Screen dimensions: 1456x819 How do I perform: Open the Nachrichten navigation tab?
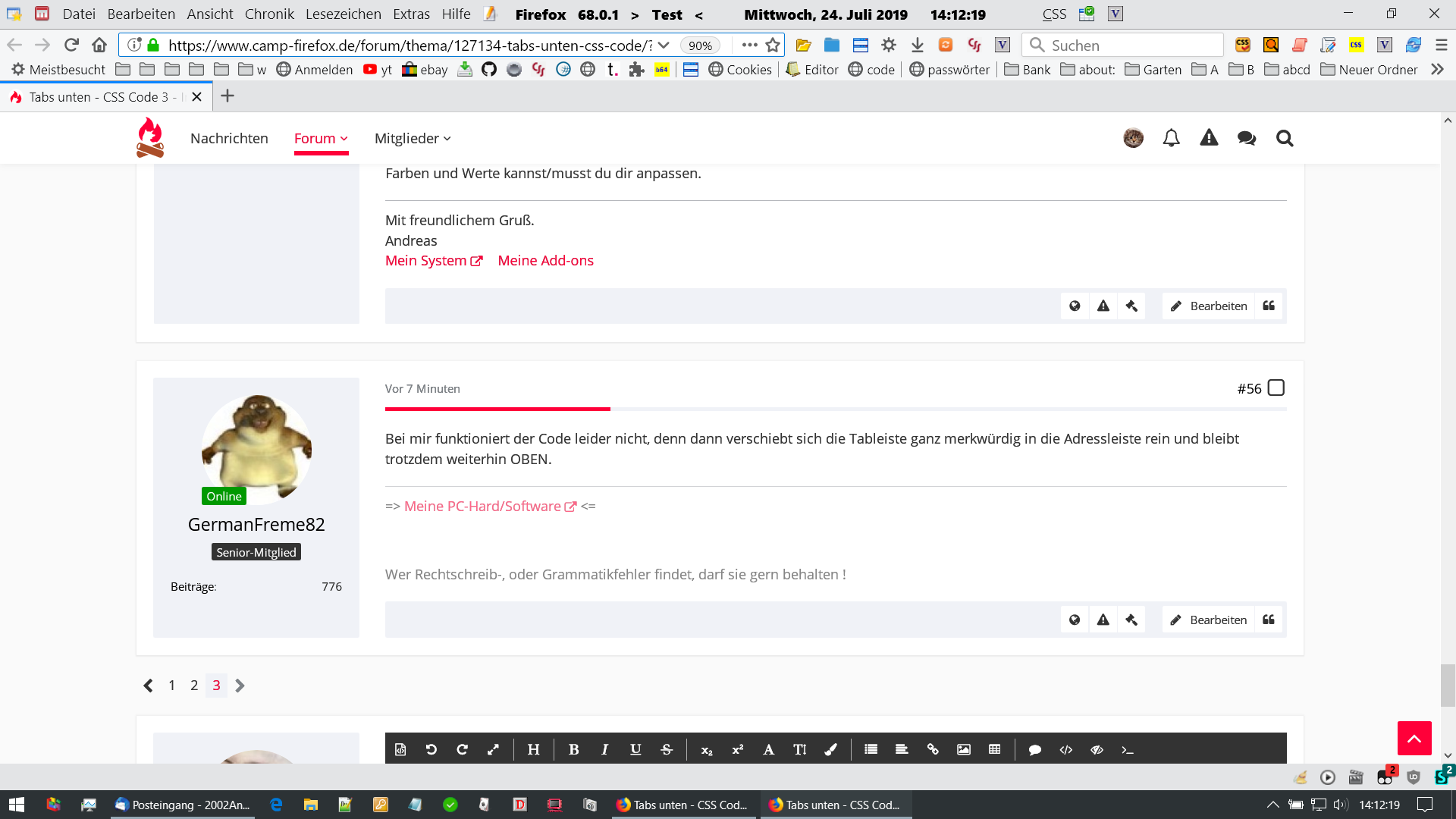coord(229,138)
